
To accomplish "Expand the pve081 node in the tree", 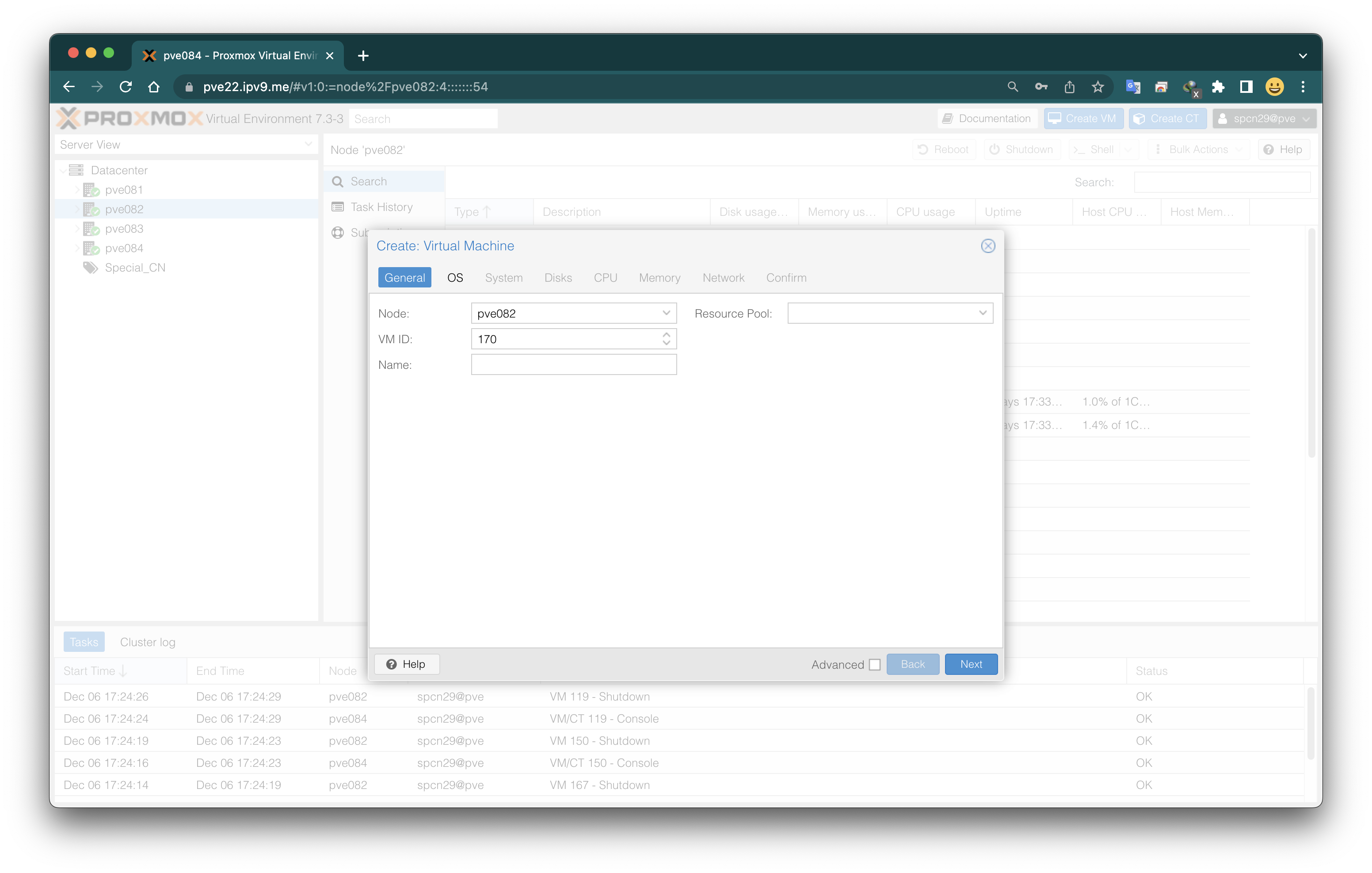I will (x=77, y=189).
